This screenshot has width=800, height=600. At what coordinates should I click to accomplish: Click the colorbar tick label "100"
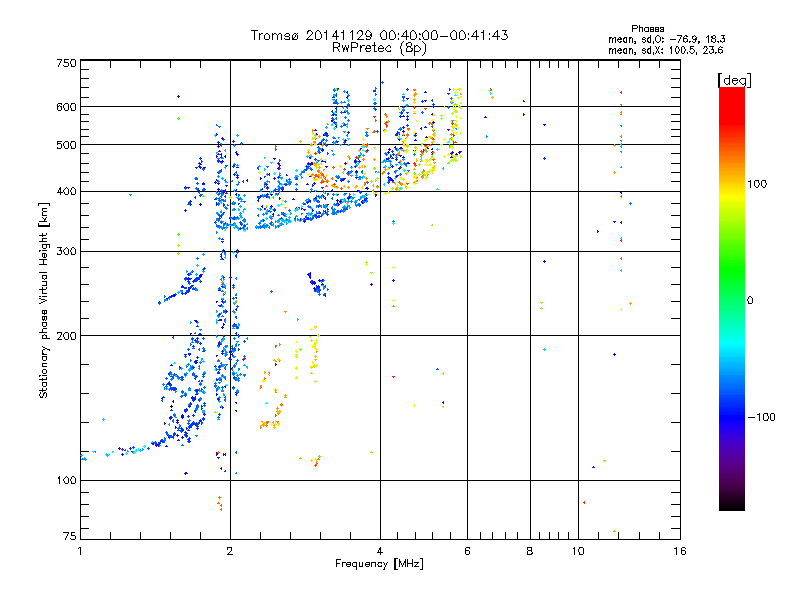(x=757, y=184)
